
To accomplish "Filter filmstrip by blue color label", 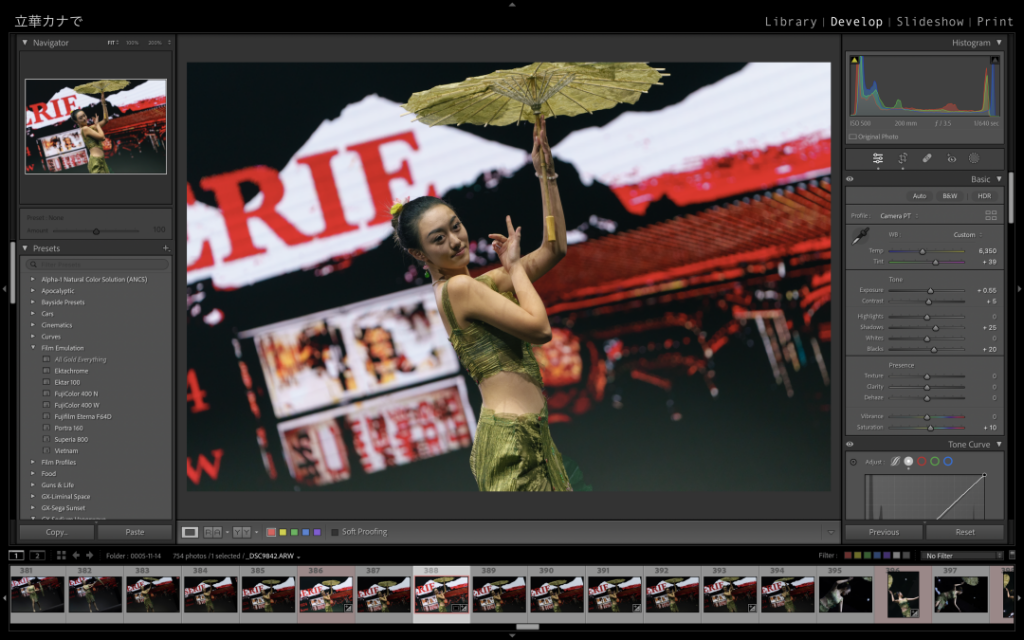I will (877, 556).
